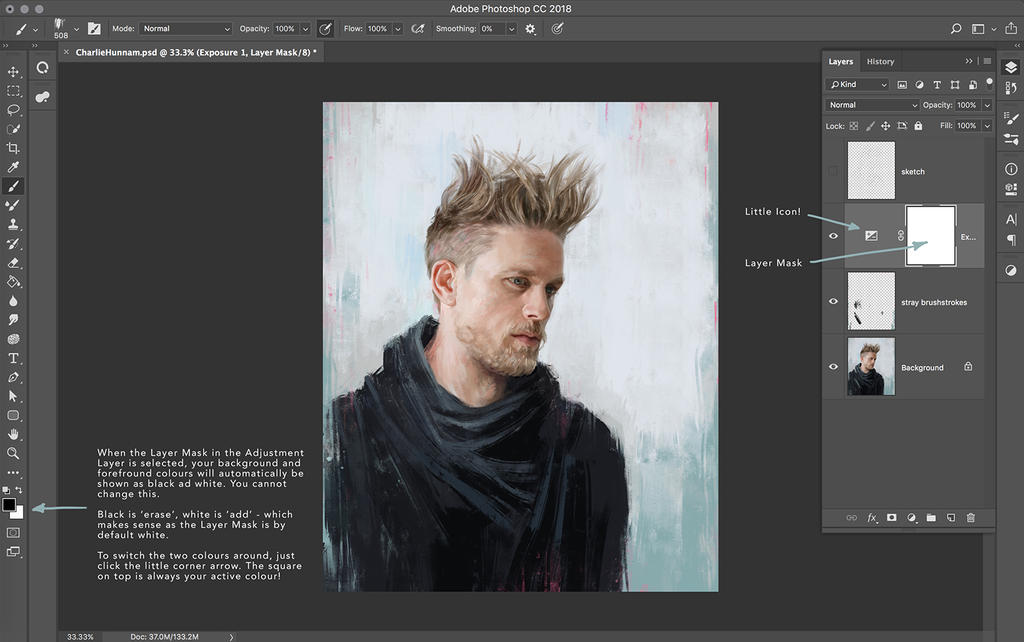Open smoothing options gear icon

click(530, 29)
